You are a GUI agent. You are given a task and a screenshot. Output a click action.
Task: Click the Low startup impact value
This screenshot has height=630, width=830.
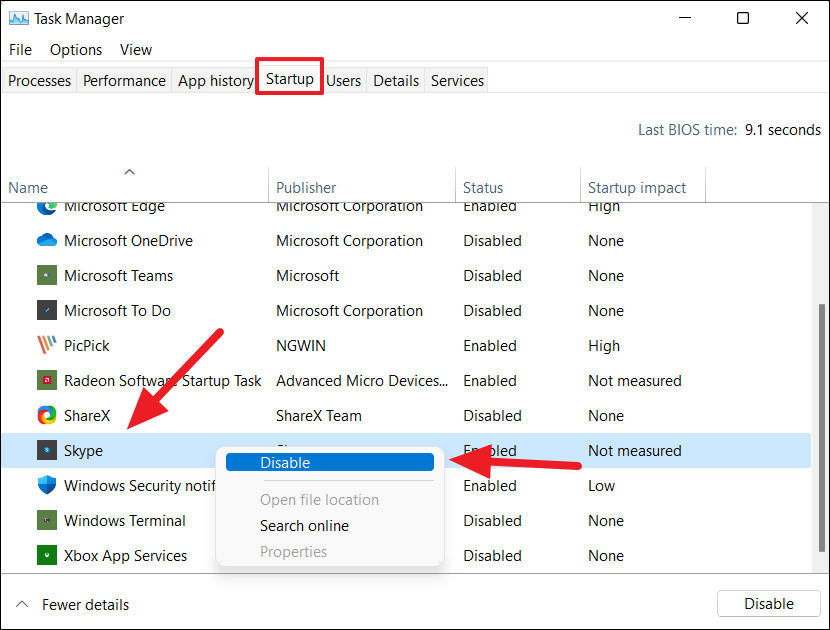[601, 485]
